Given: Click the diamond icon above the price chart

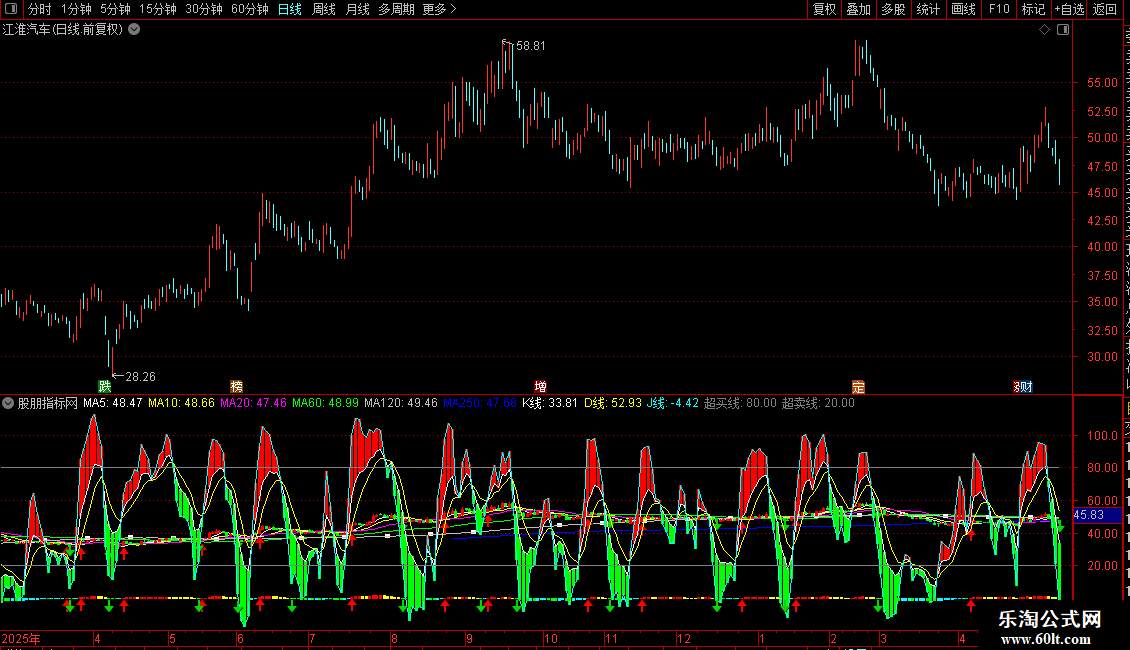Looking at the screenshot, I should coord(1044,30).
